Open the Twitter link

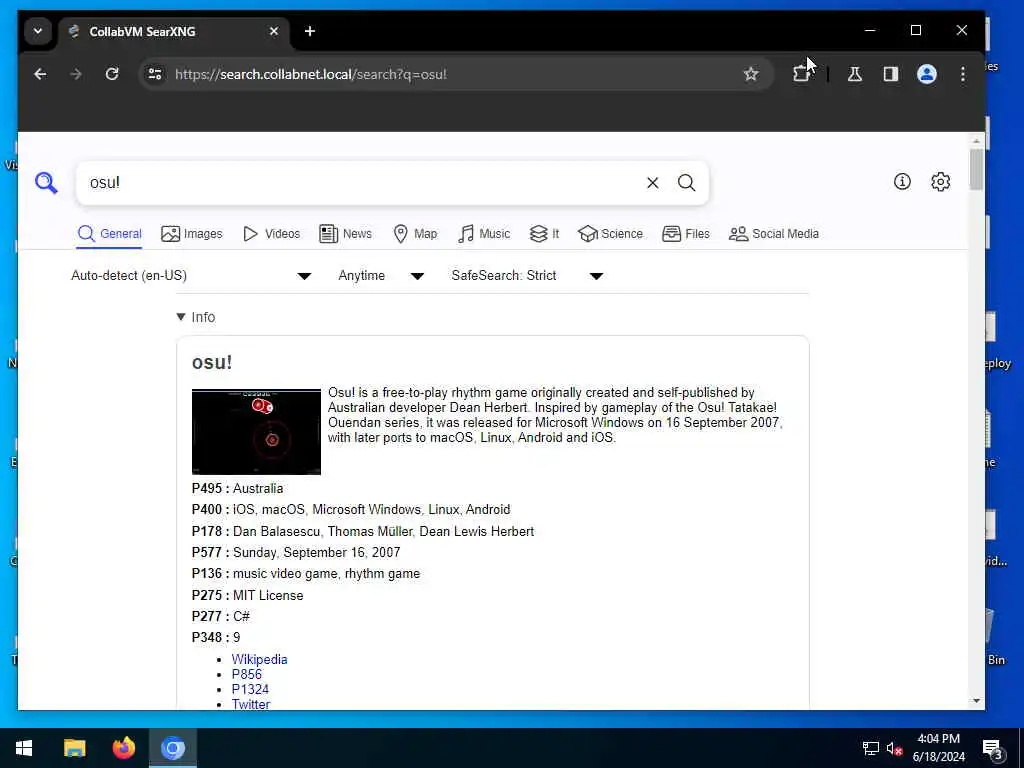251,704
